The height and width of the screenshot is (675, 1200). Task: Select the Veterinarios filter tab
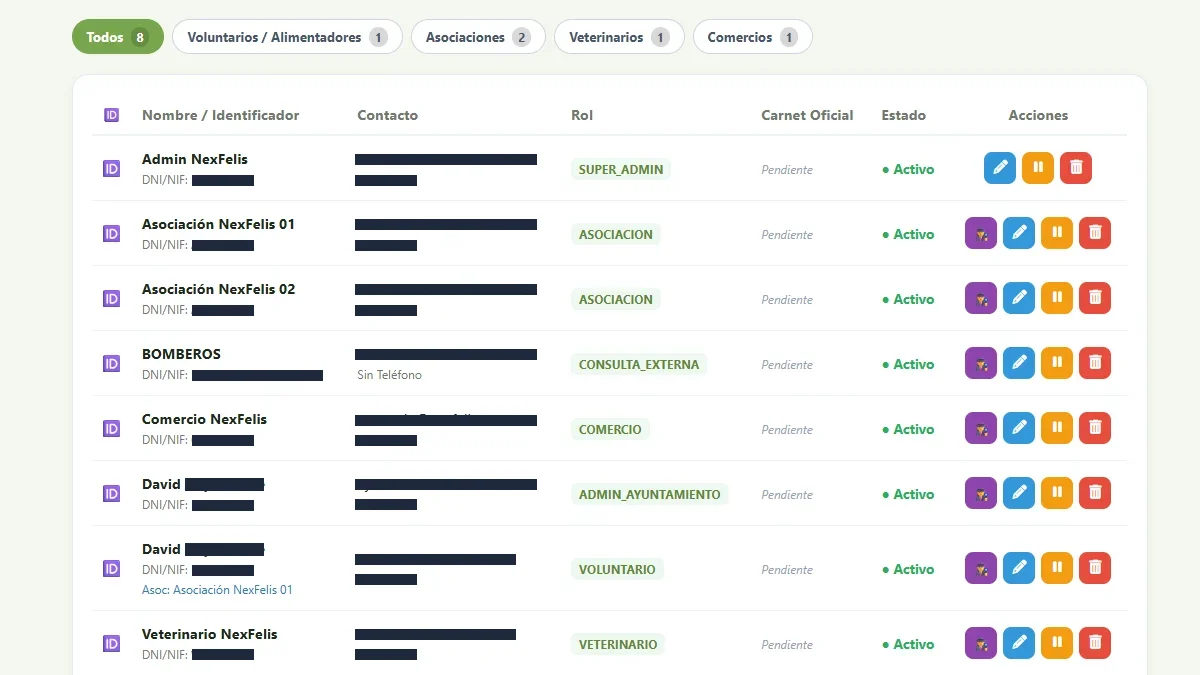coord(619,37)
